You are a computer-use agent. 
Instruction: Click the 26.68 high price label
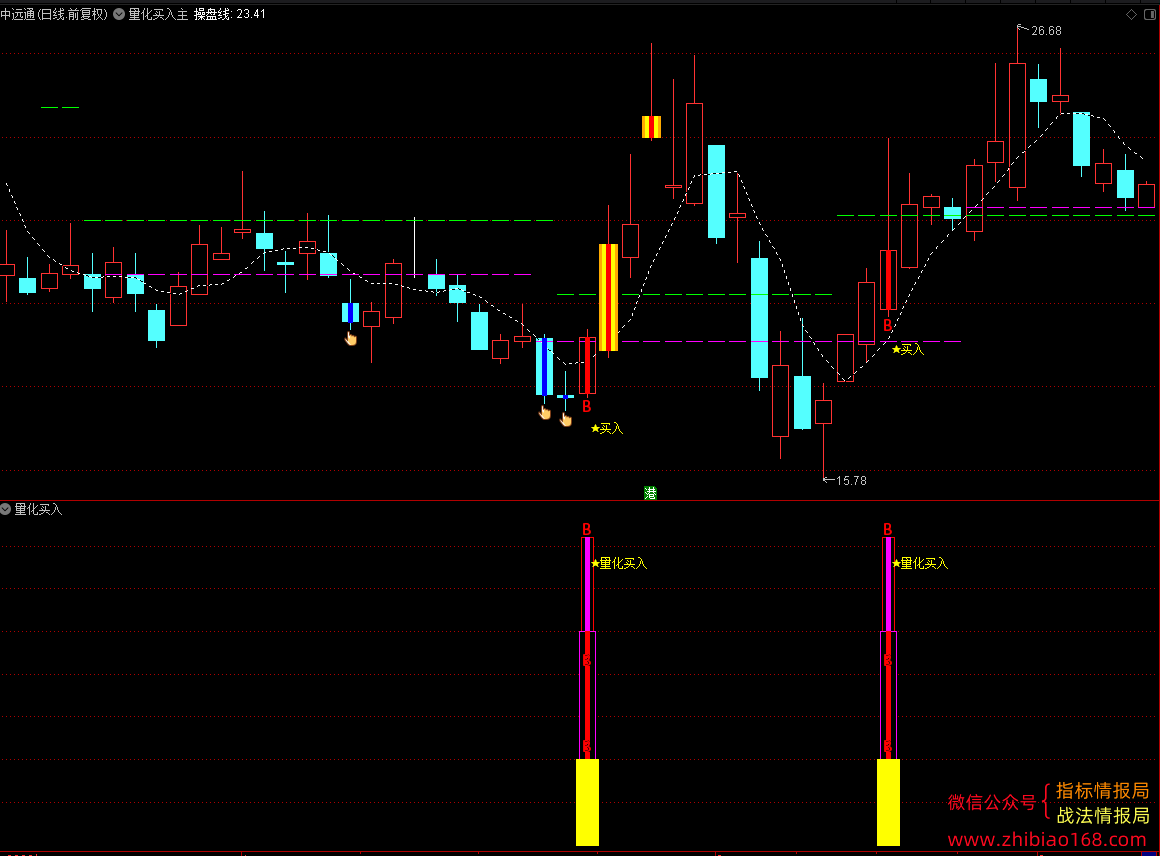pos(1046,31)
